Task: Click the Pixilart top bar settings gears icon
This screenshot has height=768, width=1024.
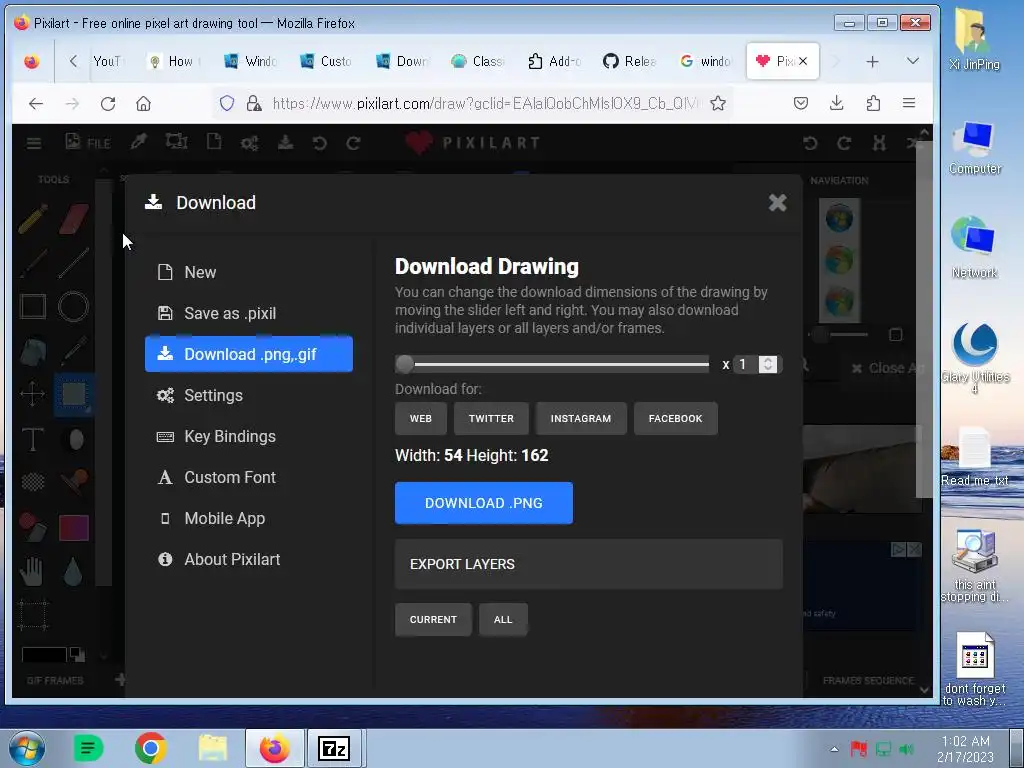Action: pos(249,142)
